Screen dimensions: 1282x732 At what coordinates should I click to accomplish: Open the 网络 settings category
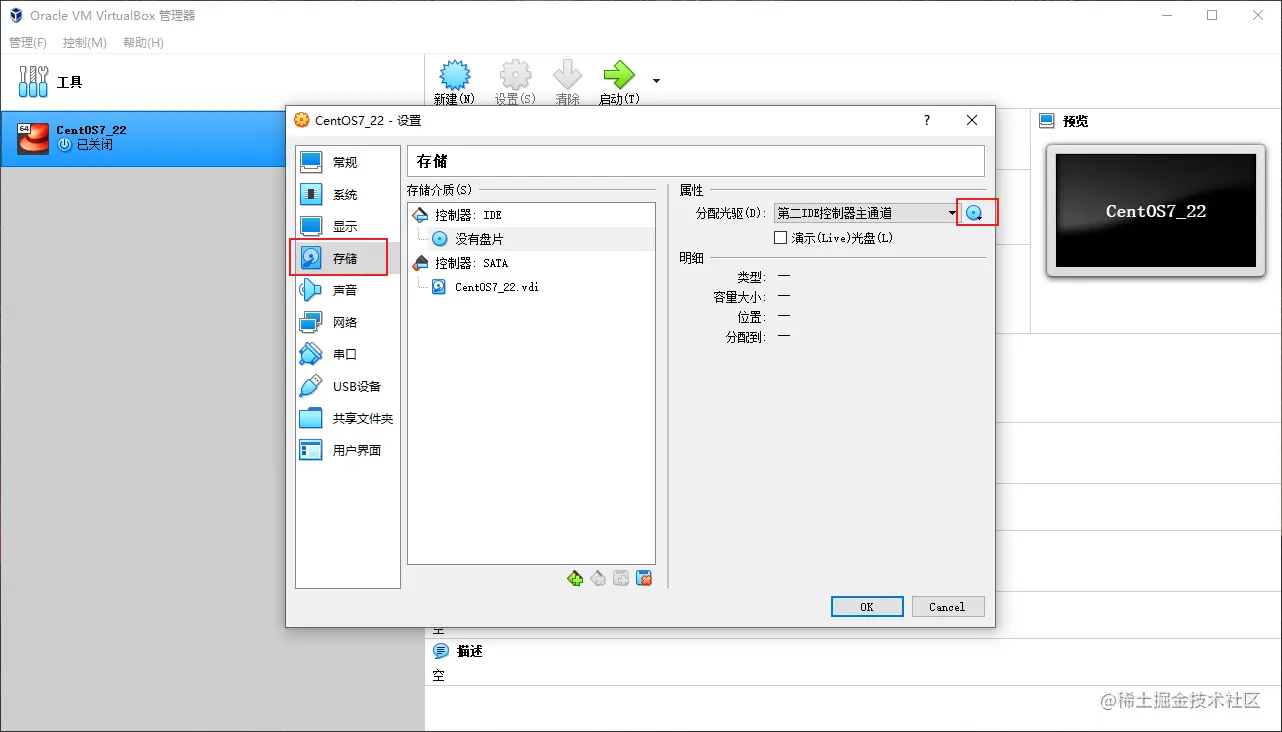click(347, 322)
